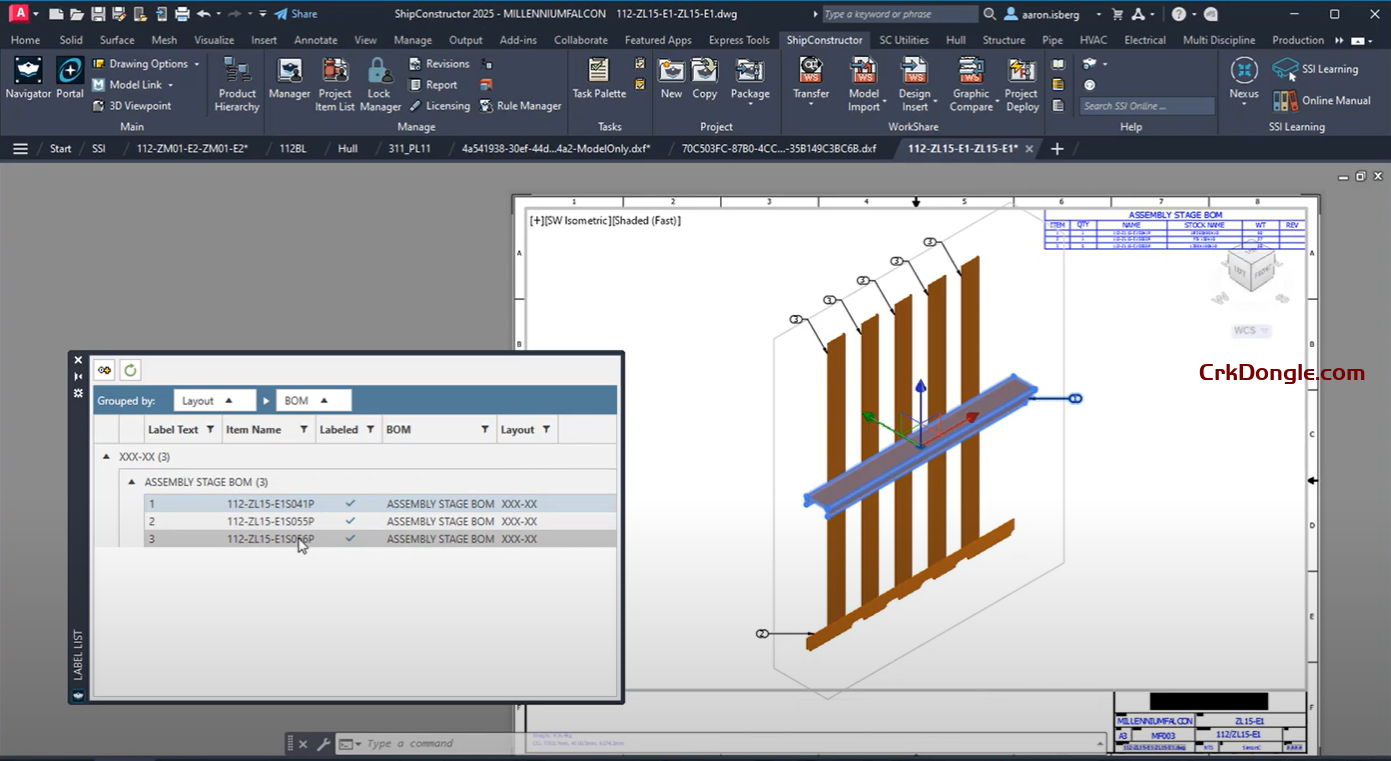Click the Portal icon in the ribbon
Image resolution: width=1391 pixels, height=761 pixels.
tap(70, 79)
